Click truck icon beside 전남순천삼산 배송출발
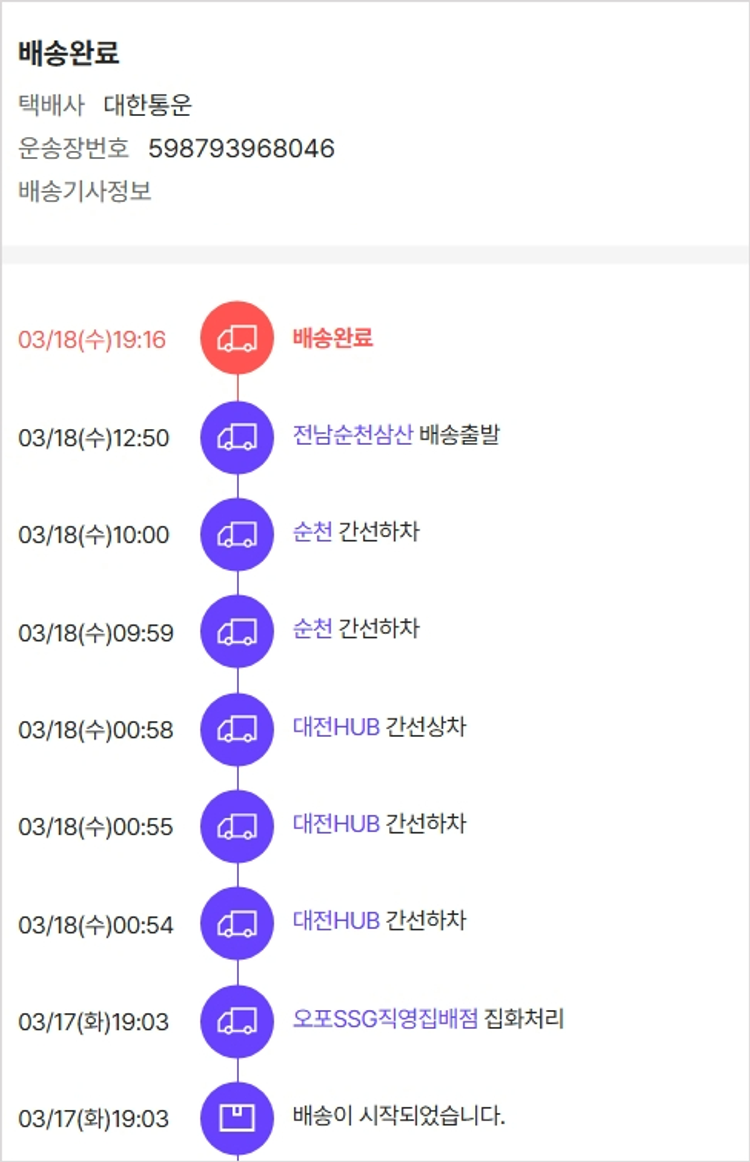This screenshot has width=750, height=1162. coord(237,437)
